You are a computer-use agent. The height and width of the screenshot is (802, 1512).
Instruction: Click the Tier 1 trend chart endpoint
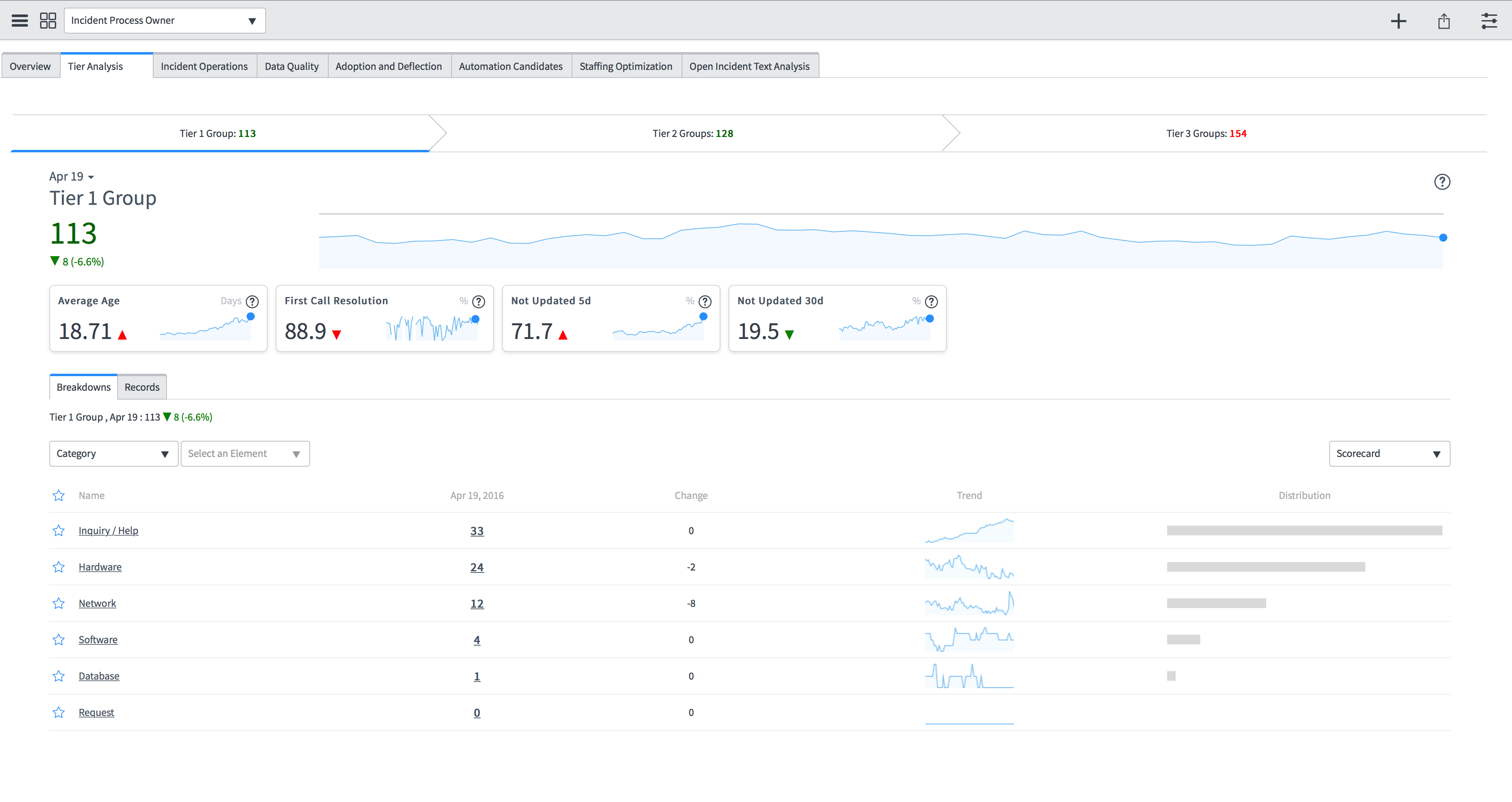[x=1443, y=238]
